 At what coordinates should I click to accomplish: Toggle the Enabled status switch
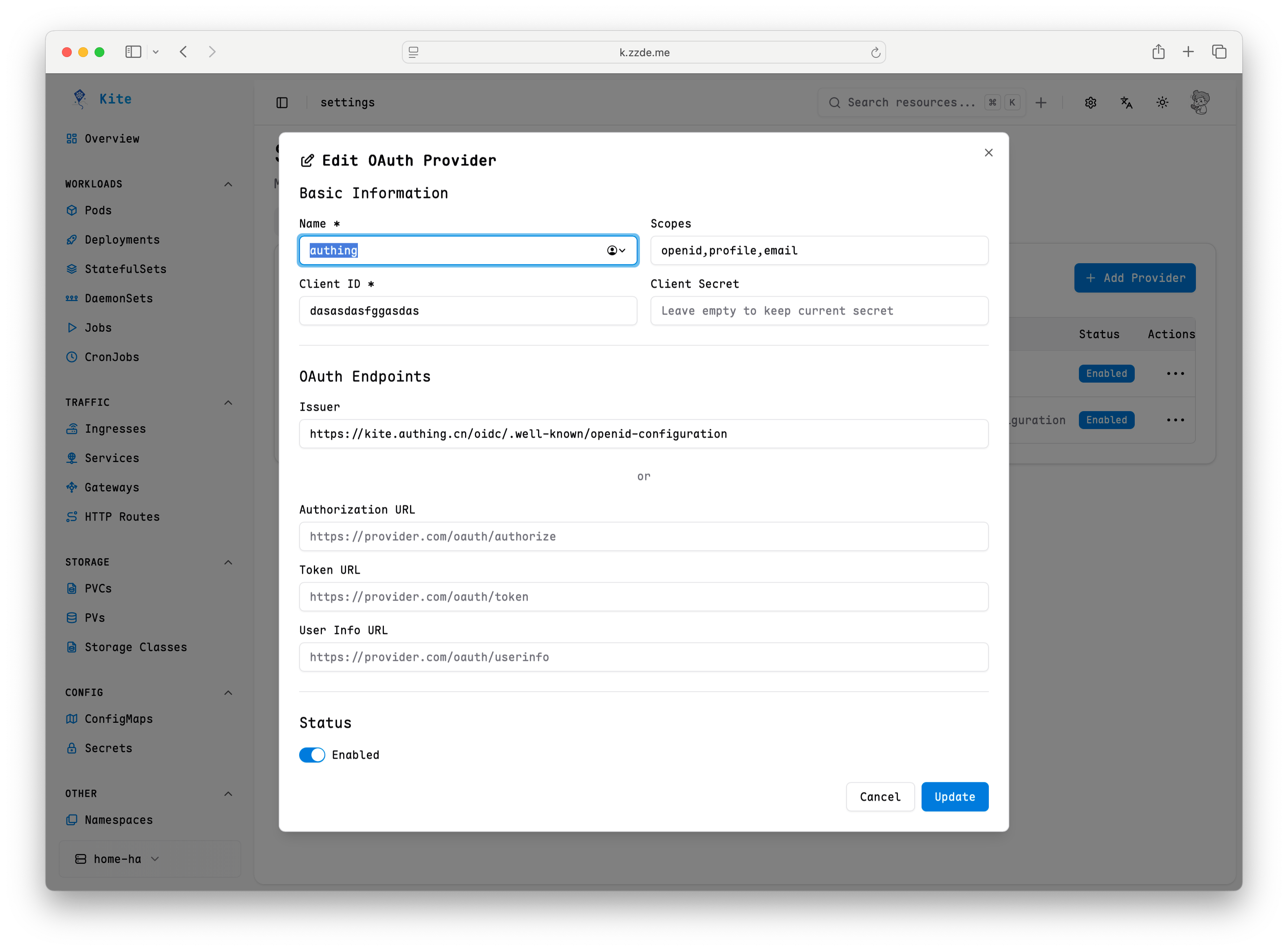coord(312,755)
